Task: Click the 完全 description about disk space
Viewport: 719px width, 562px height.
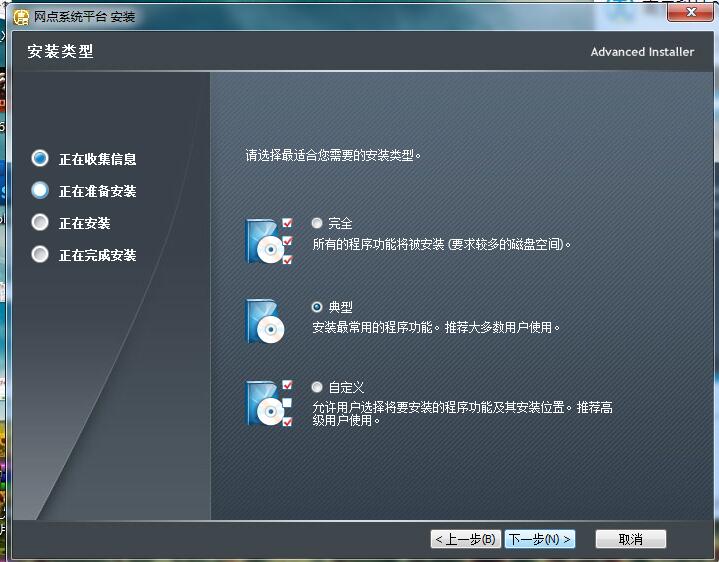Action: coord(442,243)
